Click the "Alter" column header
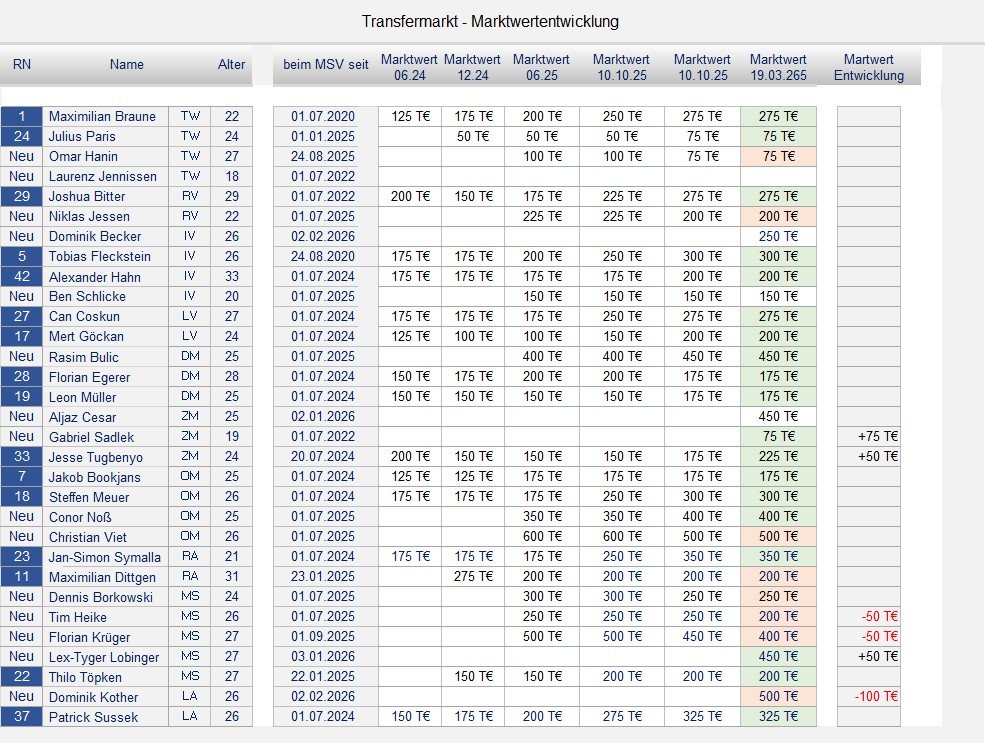986x743 pixels. click(x=231, y=65)
